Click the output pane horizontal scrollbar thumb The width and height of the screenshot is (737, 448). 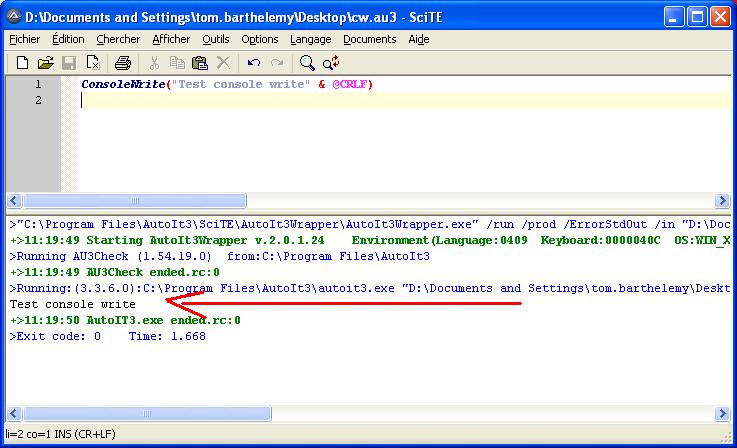click(x=147, y=414)
